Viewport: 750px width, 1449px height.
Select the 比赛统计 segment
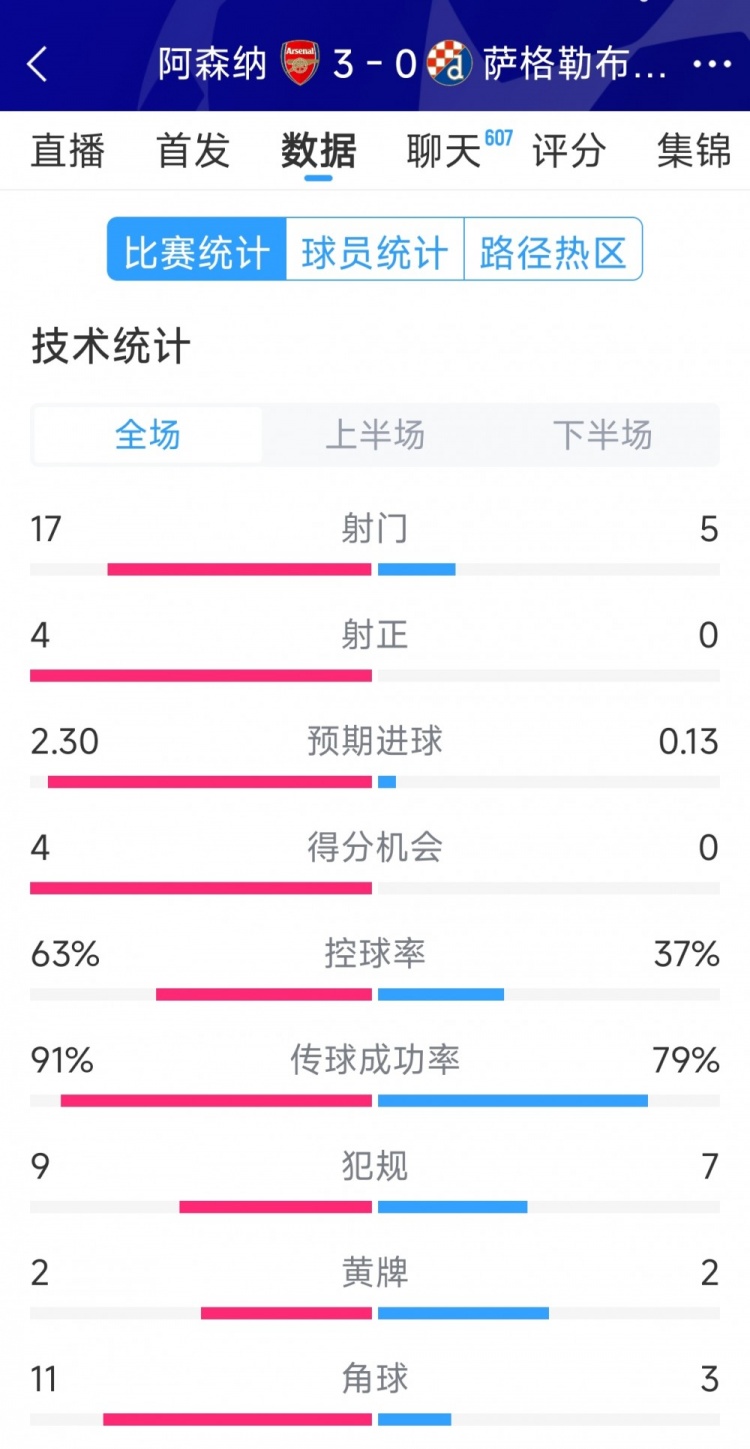pos(197,250)
